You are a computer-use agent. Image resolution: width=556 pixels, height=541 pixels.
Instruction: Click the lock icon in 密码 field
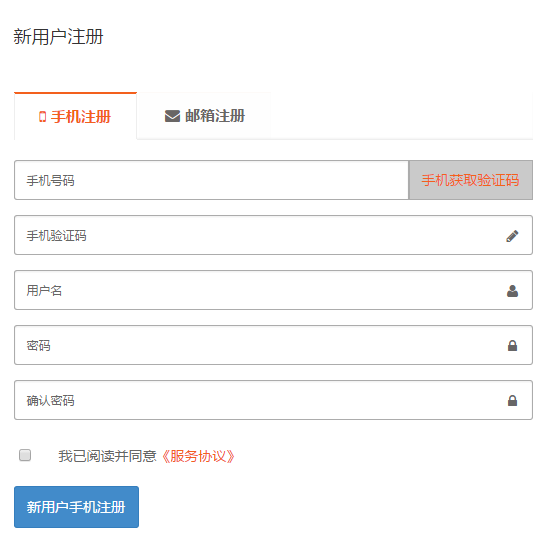click(x=512, y=346)
